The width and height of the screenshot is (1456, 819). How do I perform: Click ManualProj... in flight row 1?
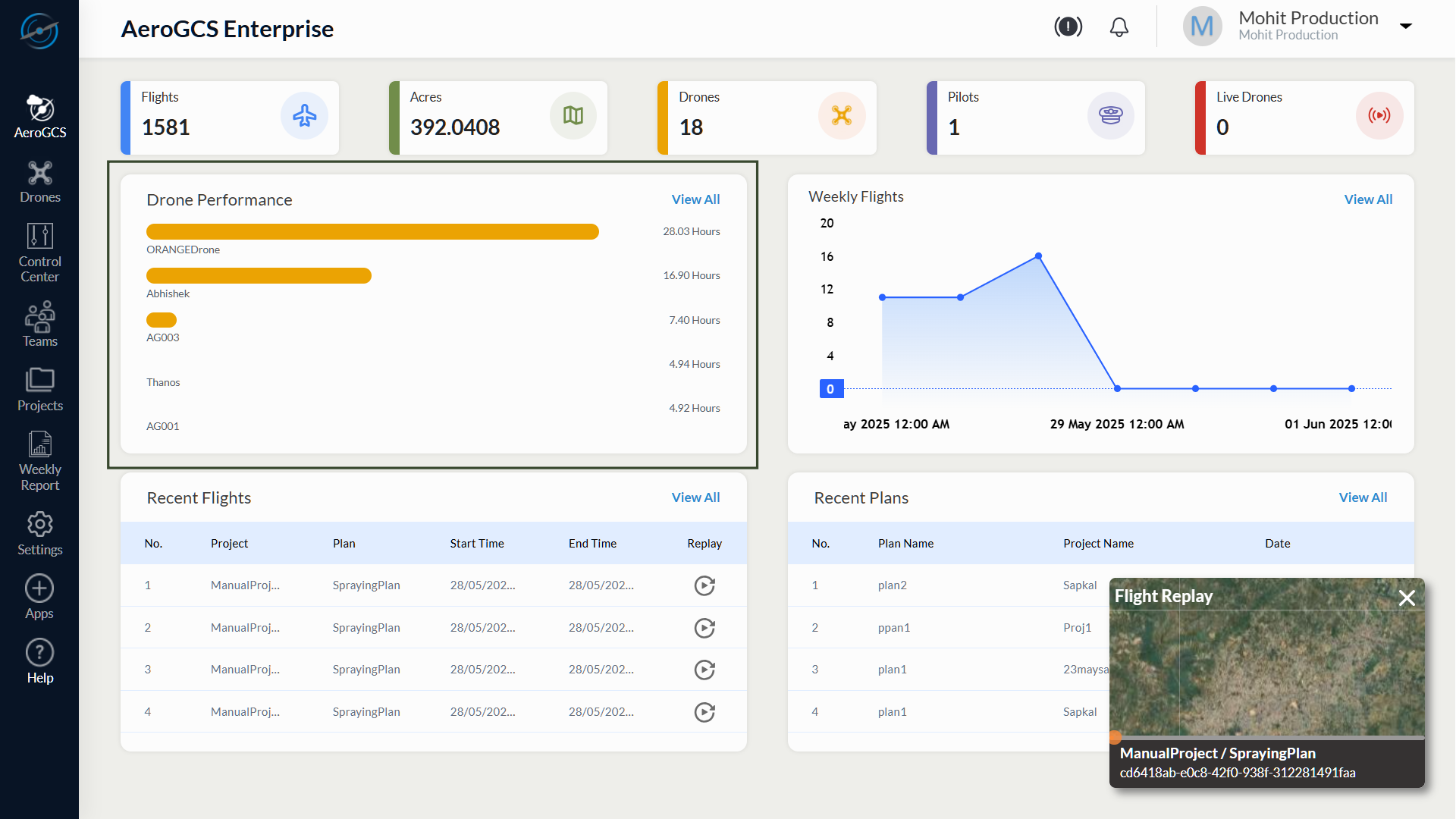[x=245, y=585]
